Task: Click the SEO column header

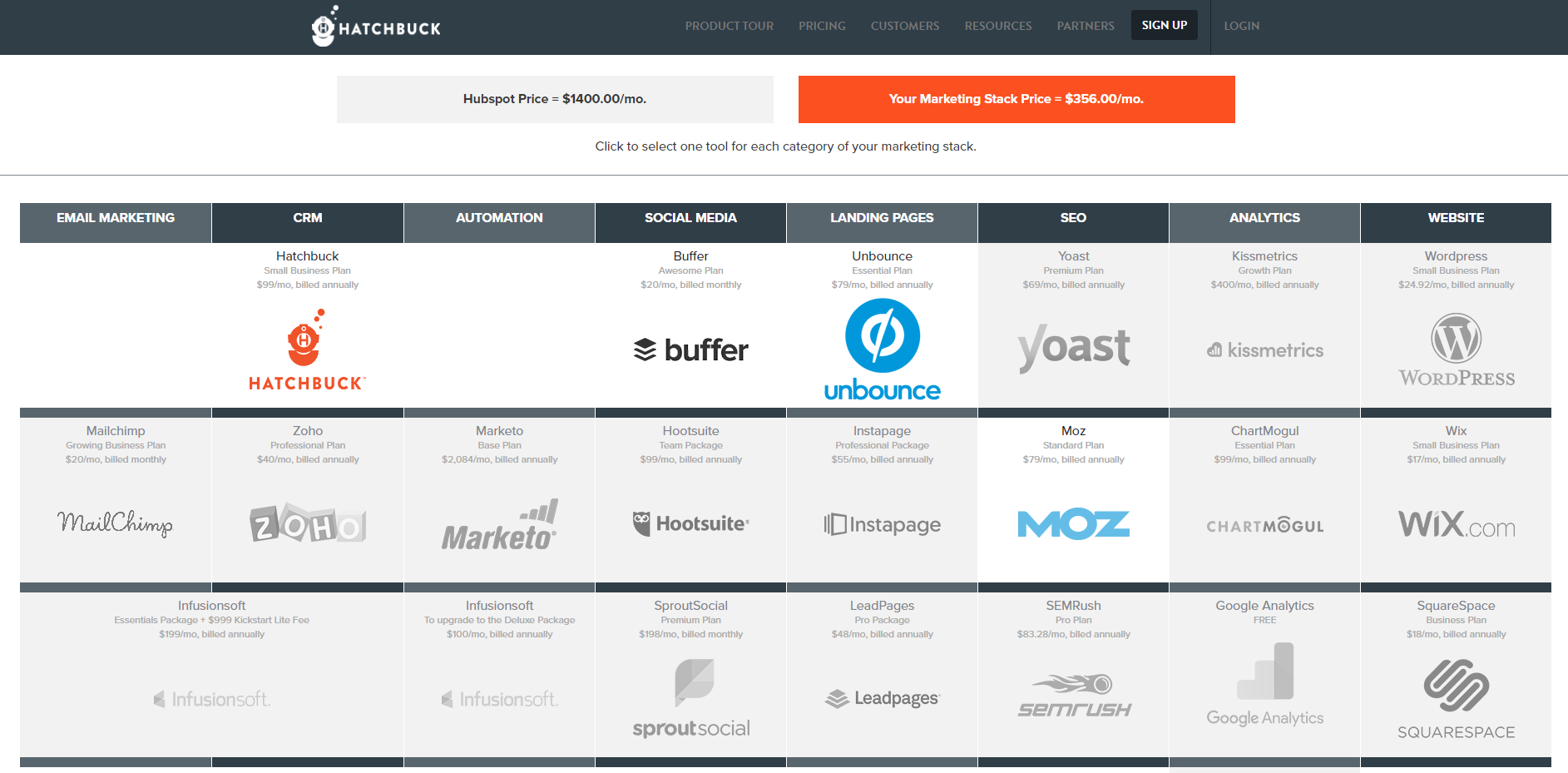Action: pos(1073,222)
